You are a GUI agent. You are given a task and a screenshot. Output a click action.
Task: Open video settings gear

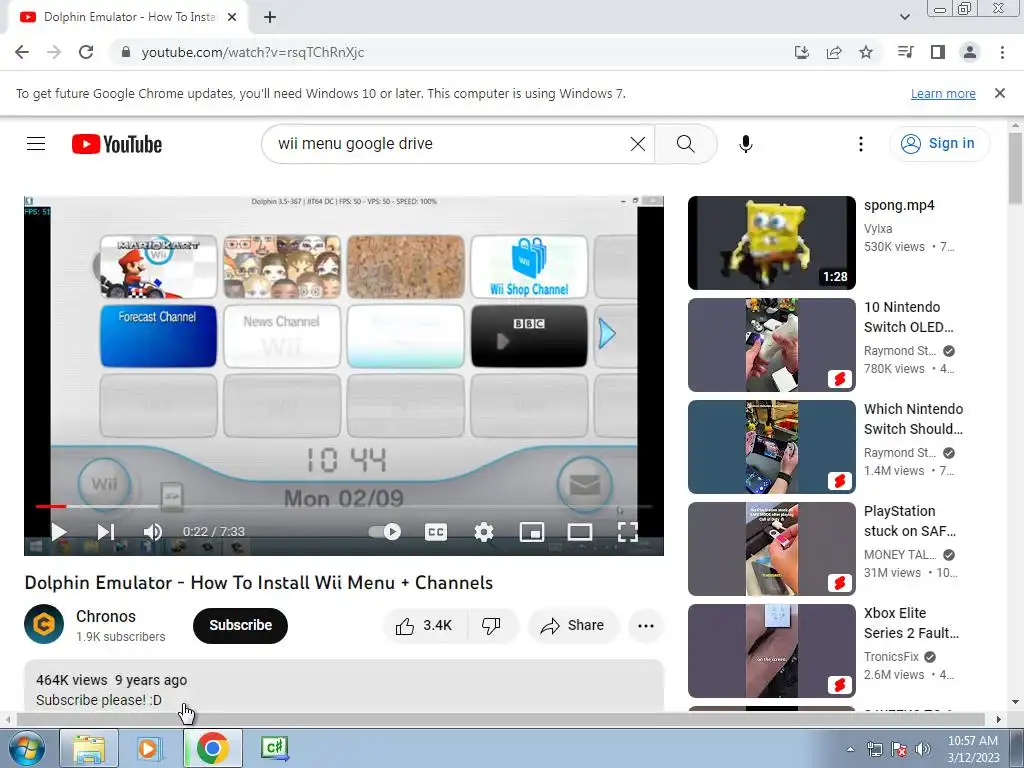[x=484, y=532]
